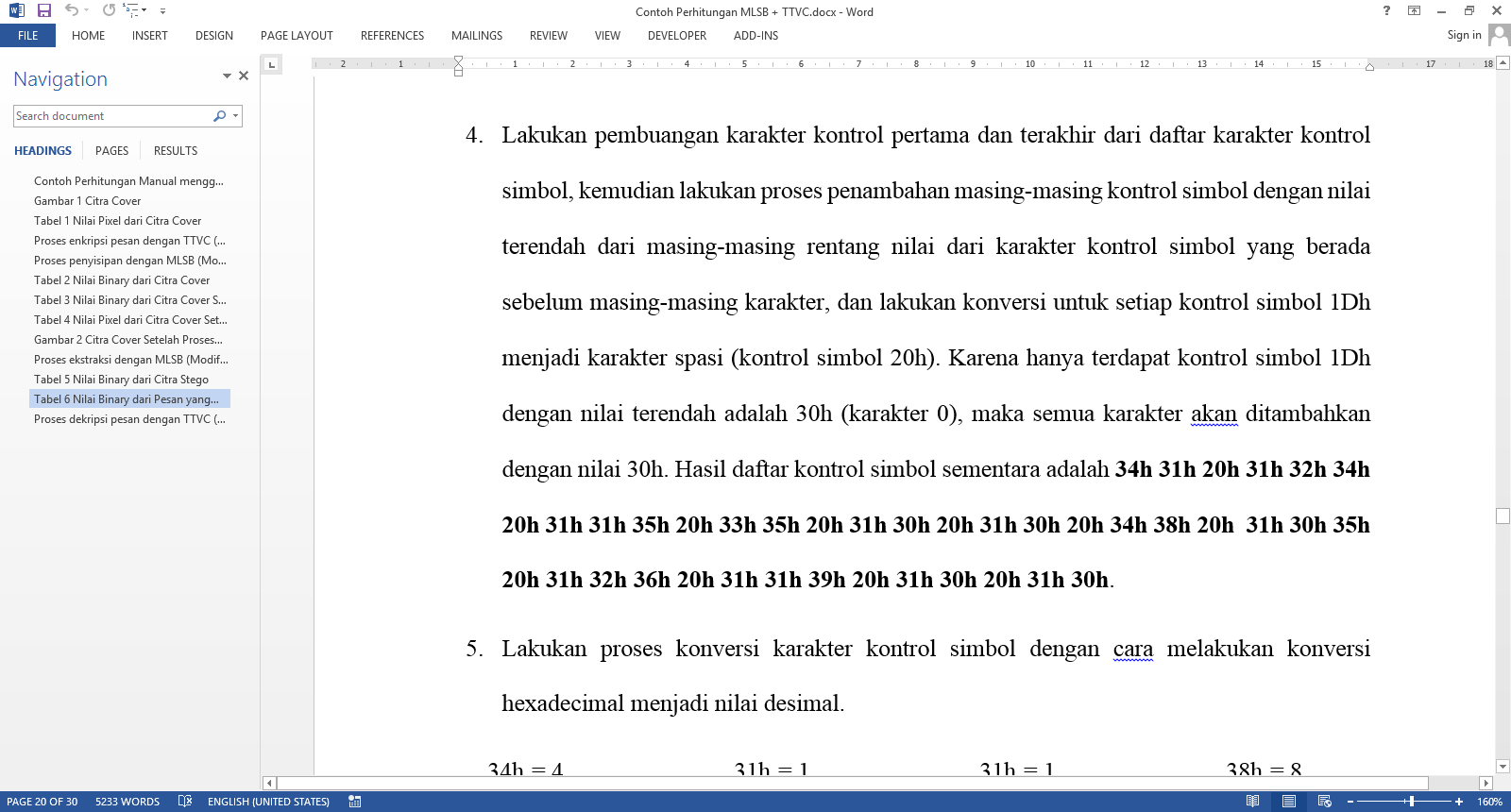Click the Undo arrow icon

pos(71,10)
